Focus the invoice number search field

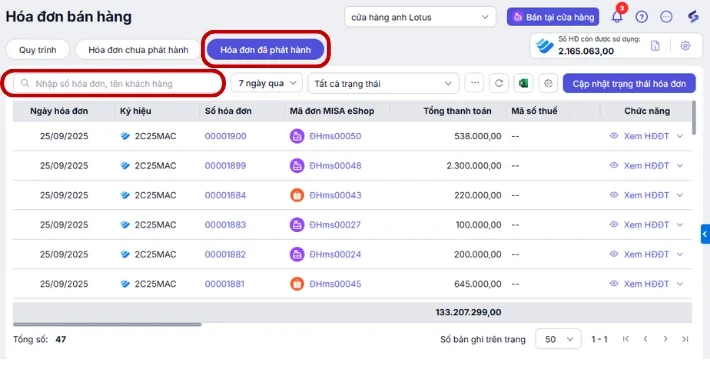[x=118, y=83]
